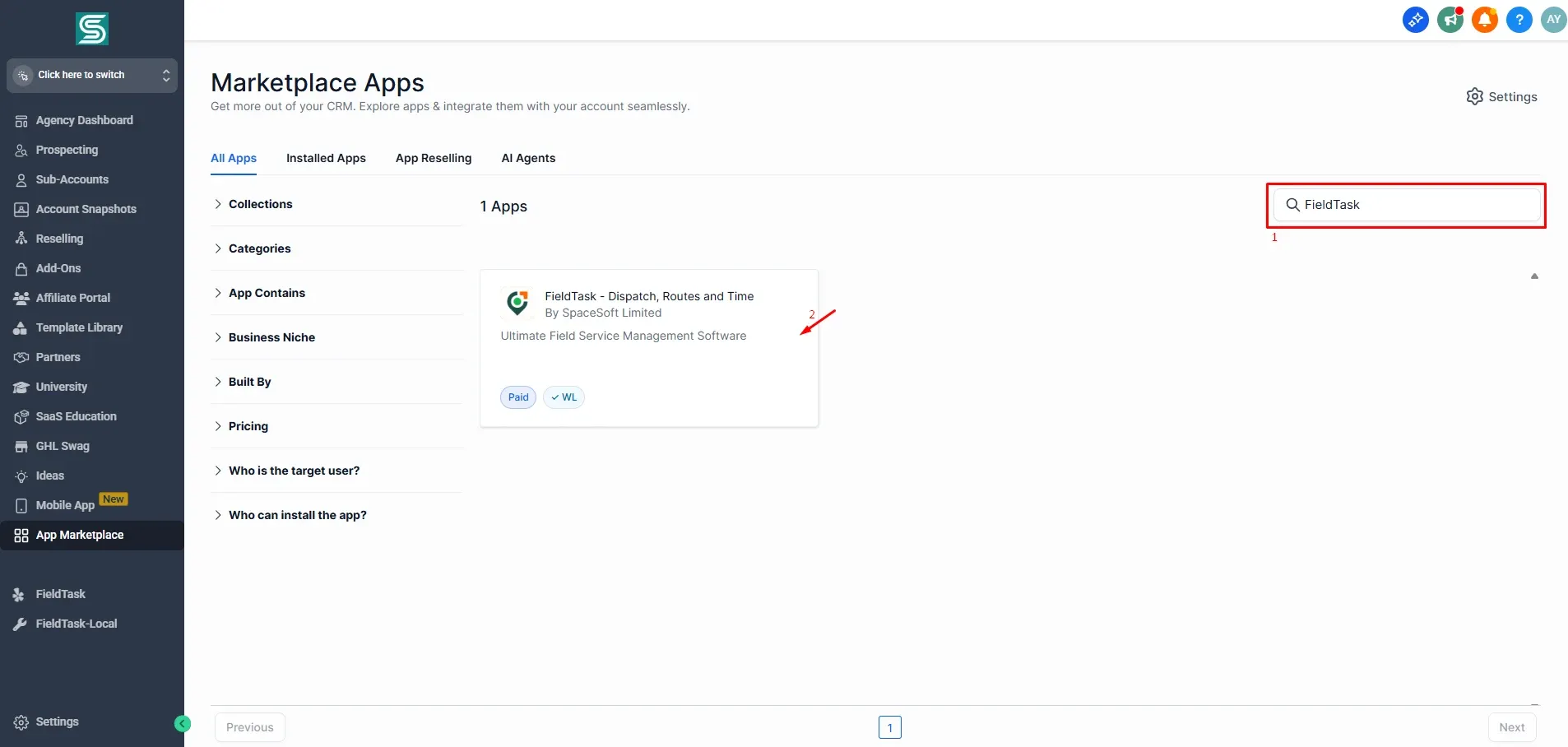Collapse the sidebar with green arrow button
Image resolution: width=1568 pixels, height=747 pixels.
coord(183,724)
